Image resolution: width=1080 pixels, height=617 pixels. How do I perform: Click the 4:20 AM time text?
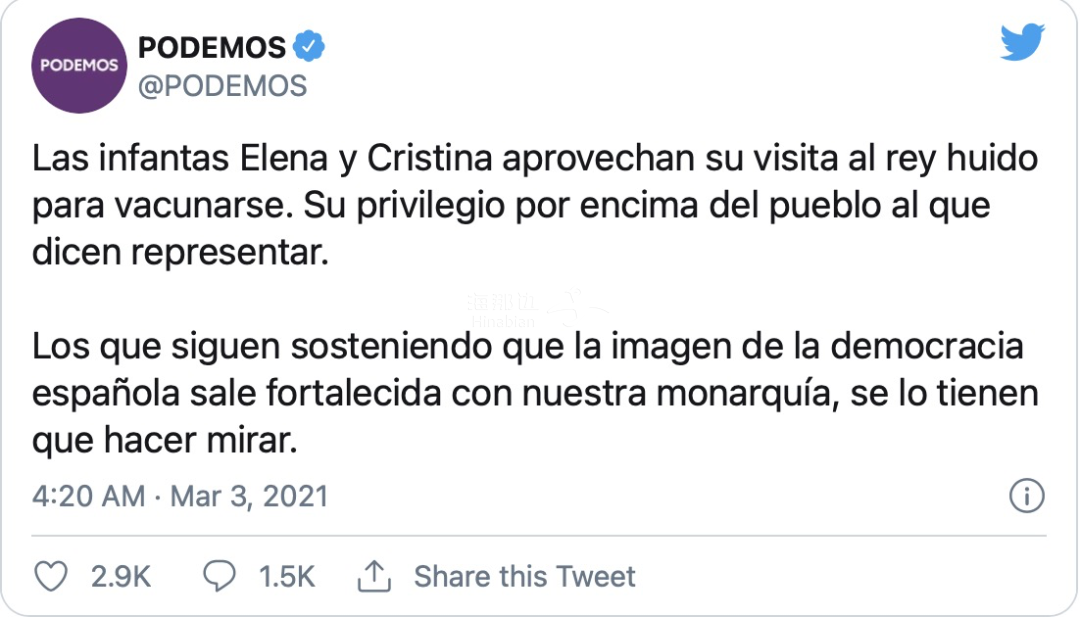pyautogui.click(x=89, y=496)
